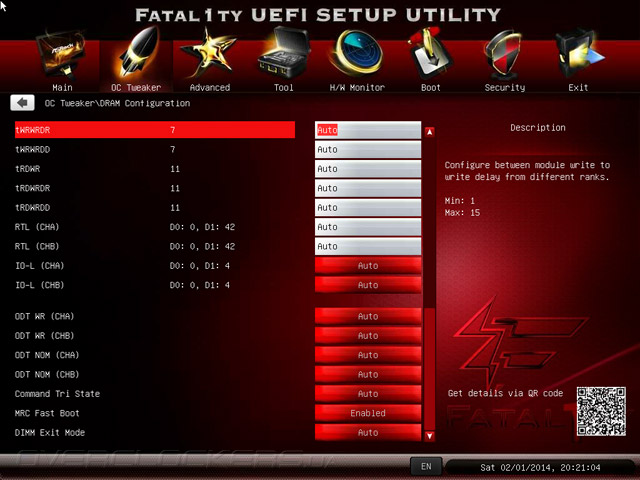This screenshot has height=480, width=640.
Task: Click the RTL (CHB) Auto input field
Action: [368, 246]
